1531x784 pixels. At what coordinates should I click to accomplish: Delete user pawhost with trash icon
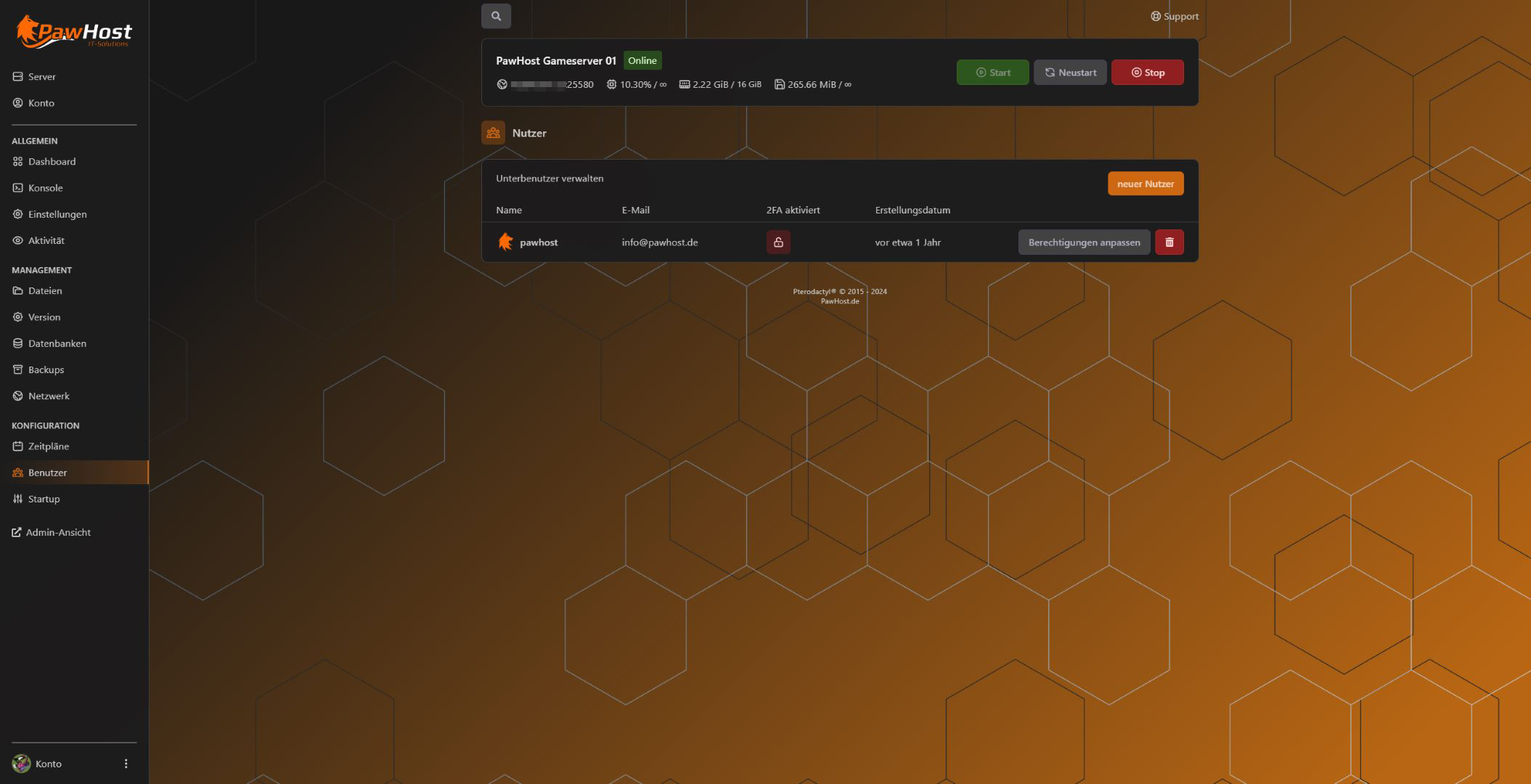[1169, 242]
